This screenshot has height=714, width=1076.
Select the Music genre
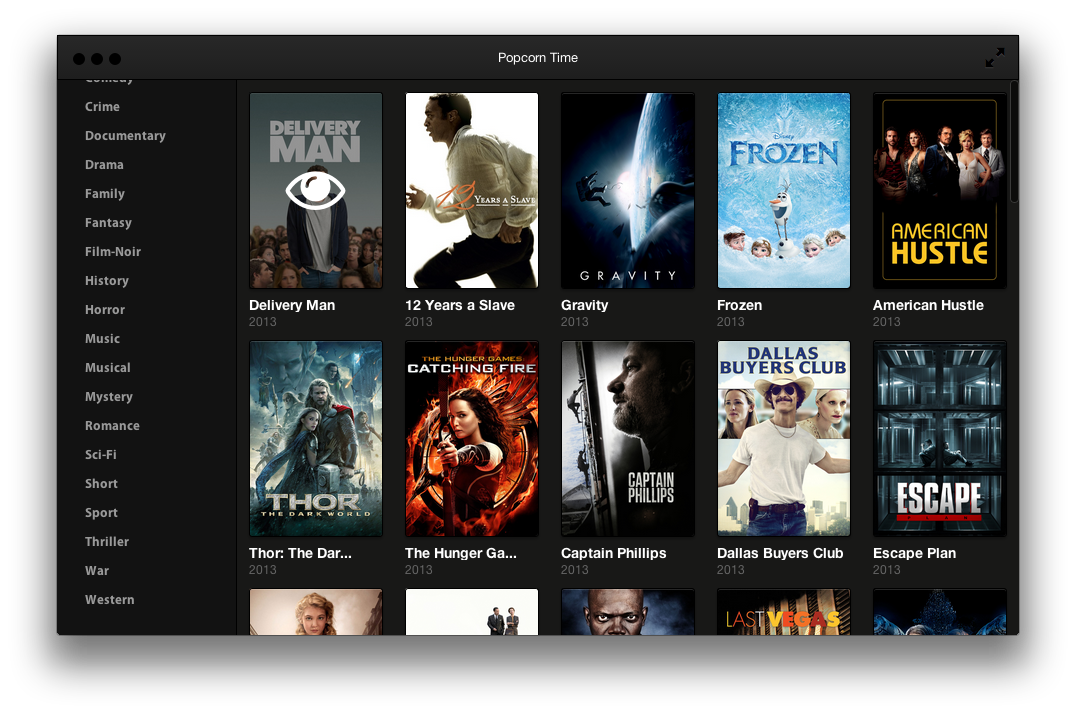(x=102, y=338)
